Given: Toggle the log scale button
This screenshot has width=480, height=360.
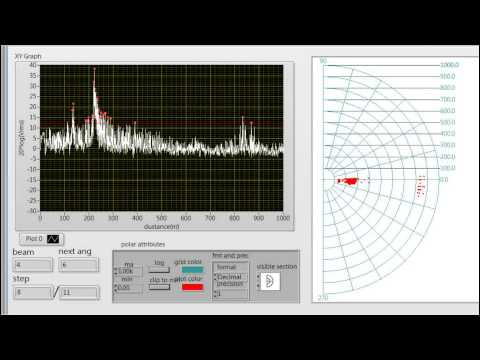Looking at the screenshot, I should (159, 270).
